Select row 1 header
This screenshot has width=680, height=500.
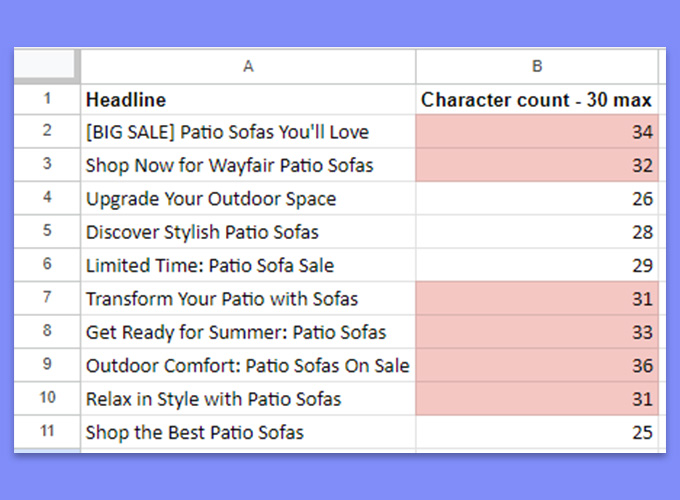47,99
